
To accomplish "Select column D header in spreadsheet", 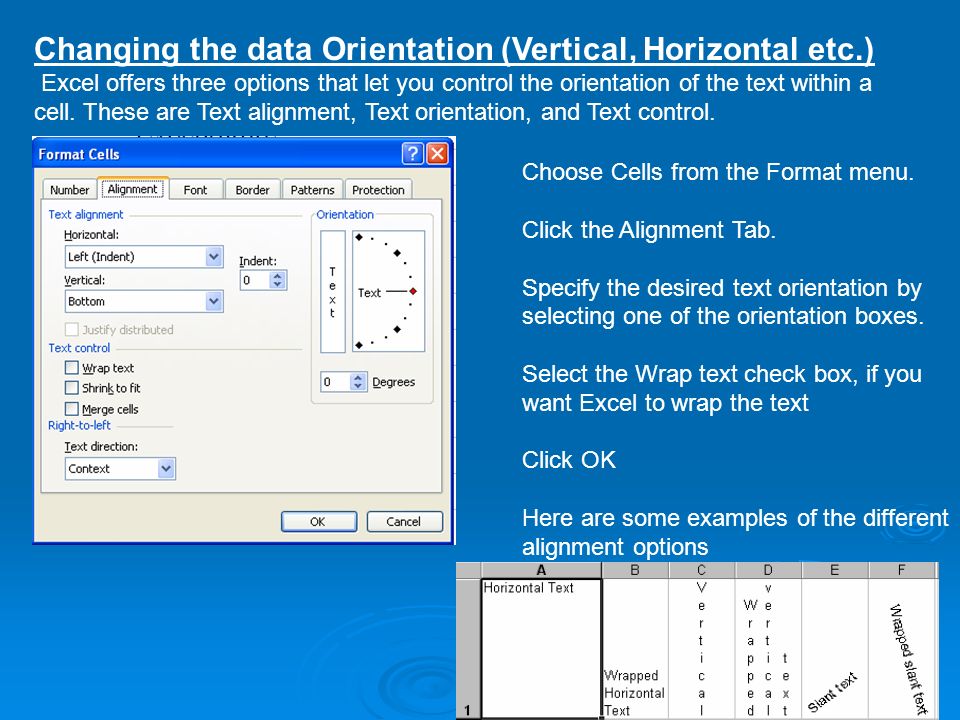I will click(x=768, y=571).
